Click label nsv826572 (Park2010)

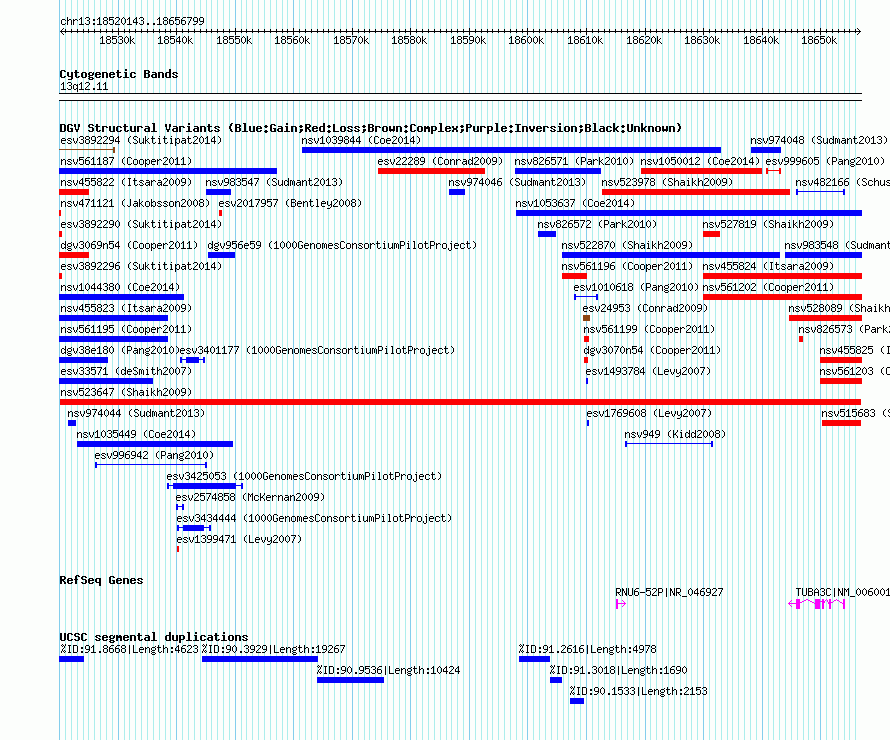597,224
